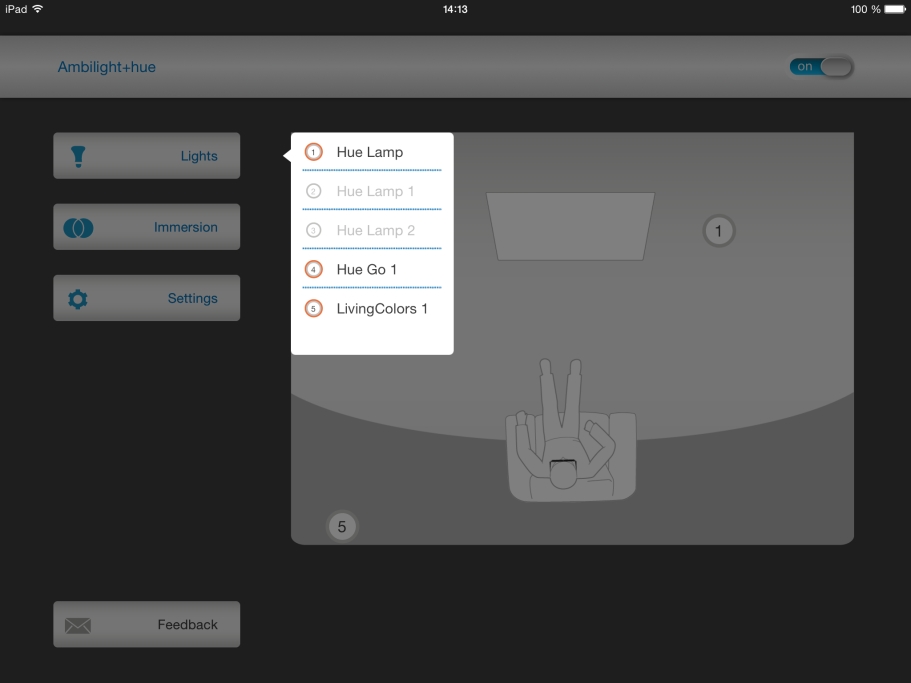Click the light bulb icon on Lights
The image size is (911, 683).
click(x=78, y=156)
